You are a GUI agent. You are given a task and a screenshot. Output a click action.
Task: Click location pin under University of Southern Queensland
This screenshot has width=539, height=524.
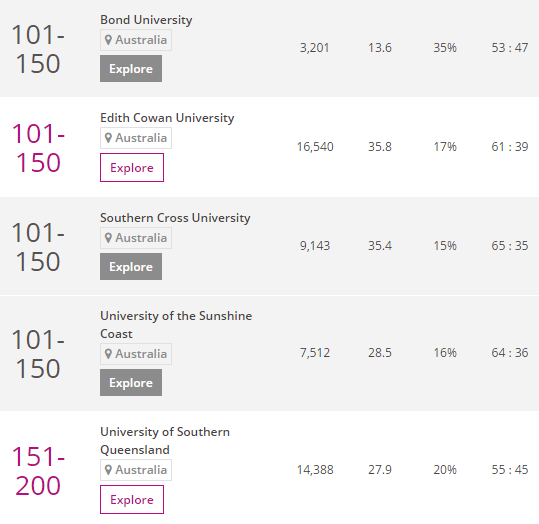click(x=108, y=470)
